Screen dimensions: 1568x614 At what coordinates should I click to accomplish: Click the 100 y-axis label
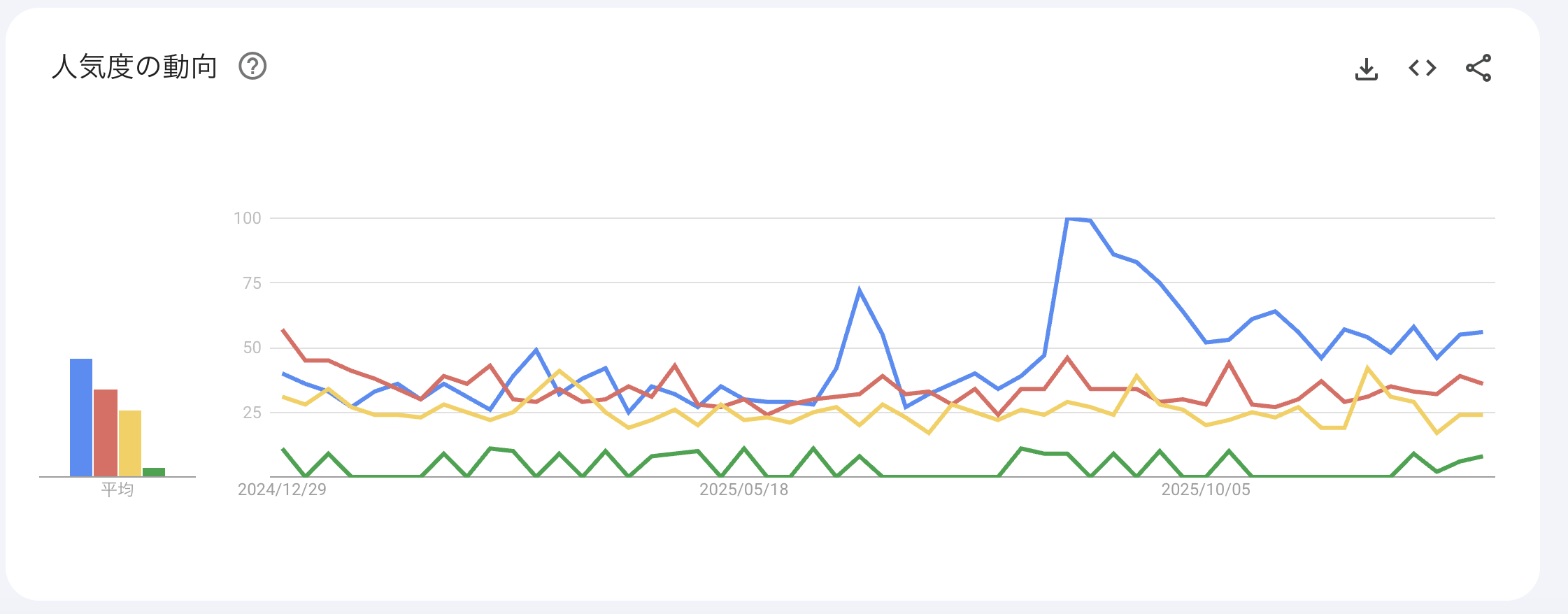point(248,218)
